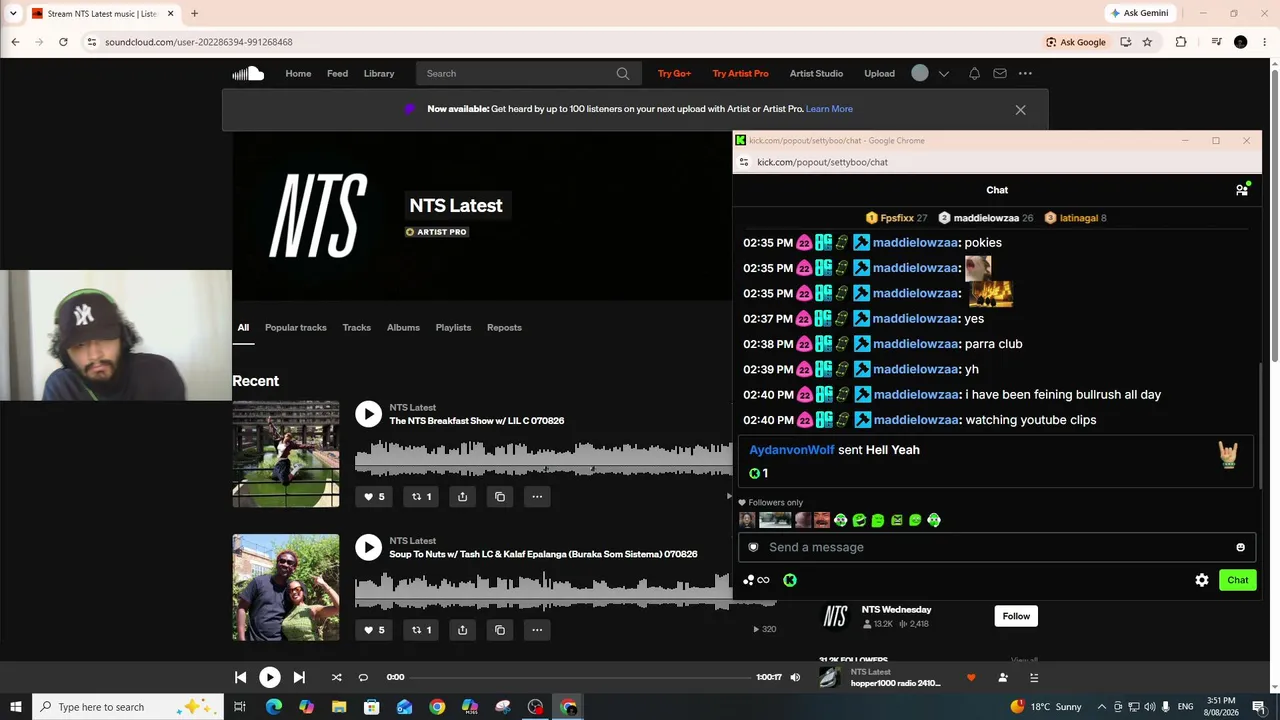1280x720 pixels.
Task: Open the Soup To Nuts track artwork
Action: coord(286,587)
